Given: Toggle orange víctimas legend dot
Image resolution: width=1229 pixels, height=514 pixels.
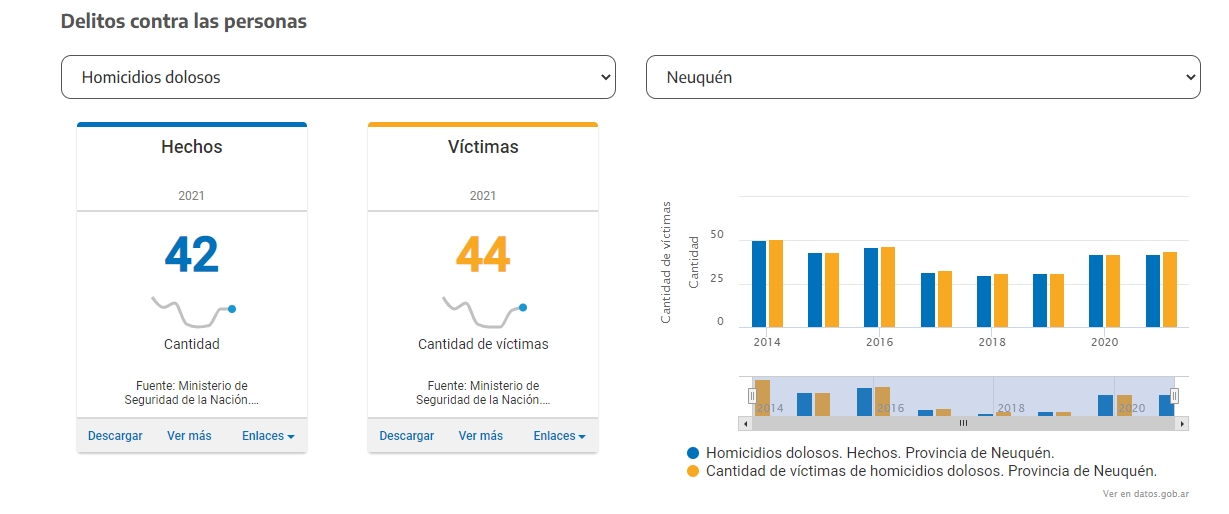Looking at the screenshot, I should pos(693,471).
